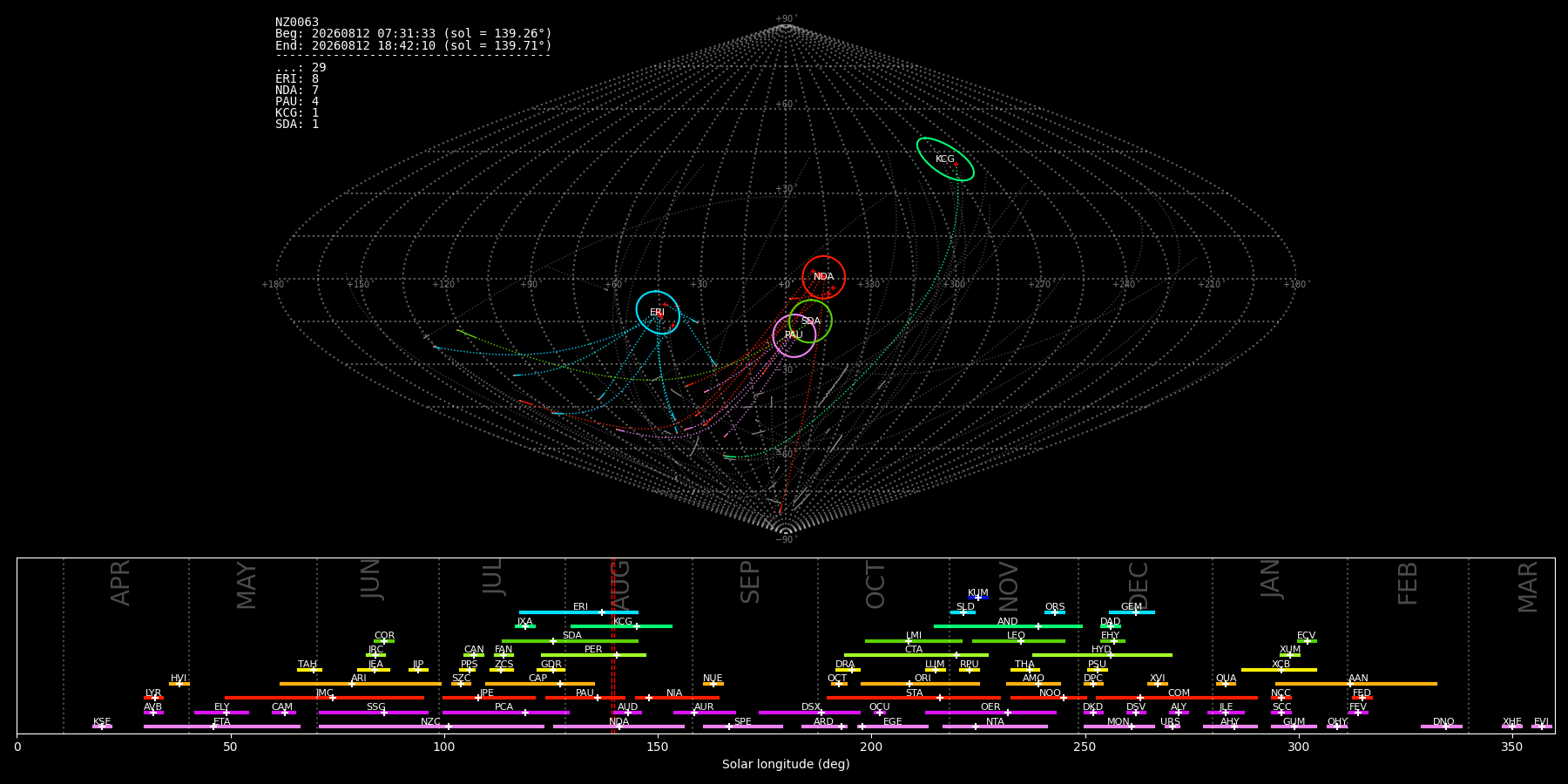Click the red NDA radiant circle
Image resolution: width=1568 pixels, height=784 pixels.
[823, 277]
